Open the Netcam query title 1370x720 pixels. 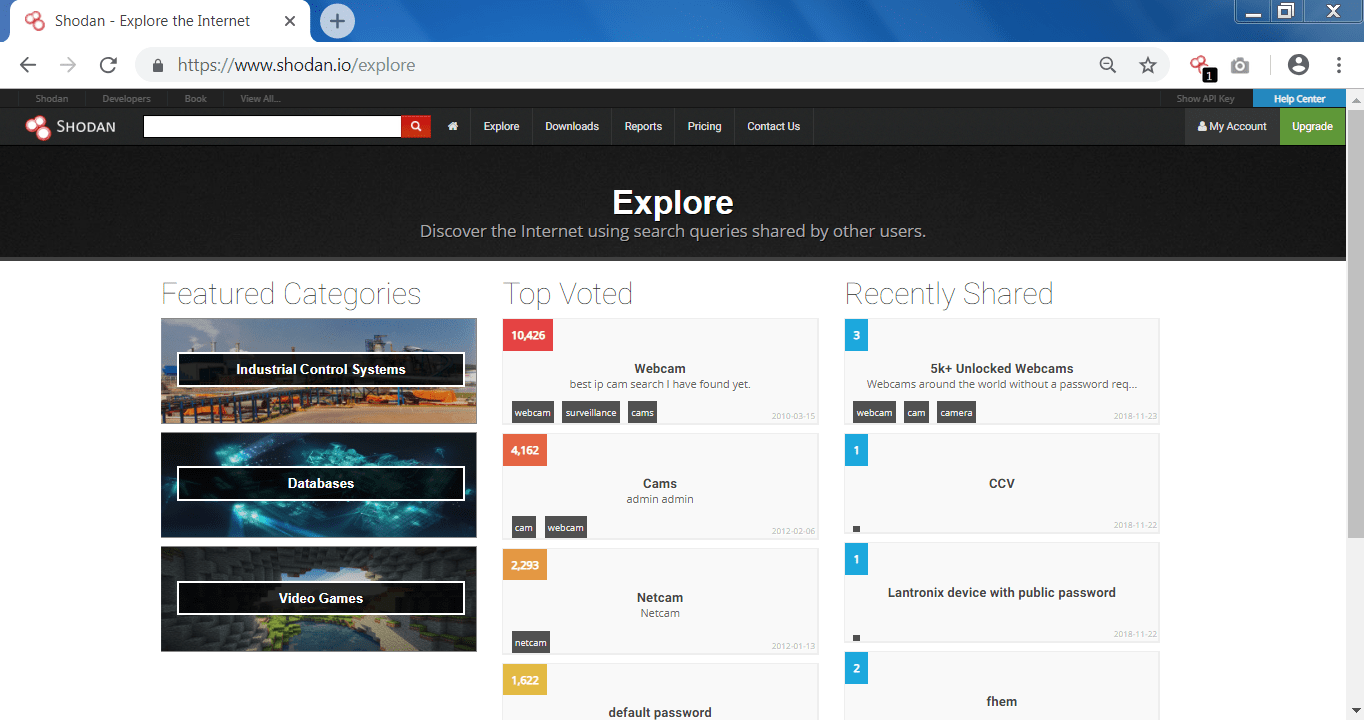coord(660,598)
